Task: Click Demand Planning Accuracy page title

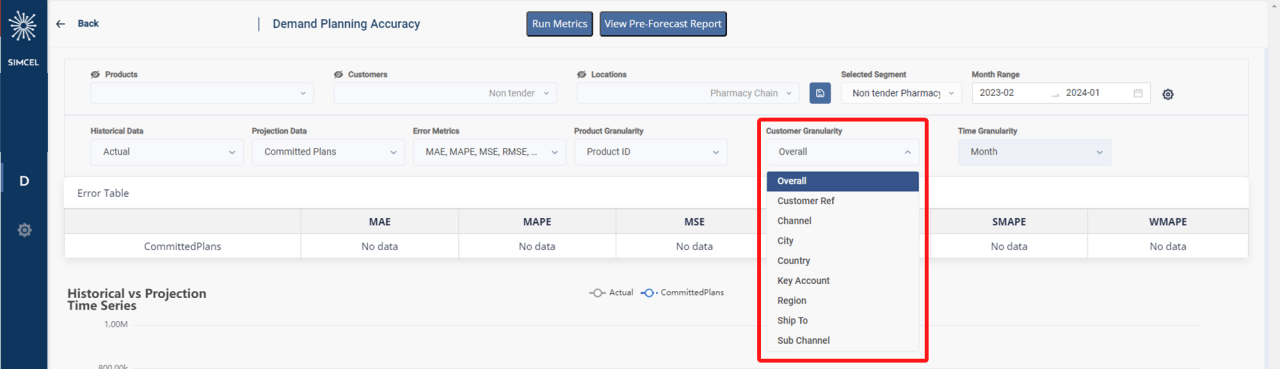Action: (346, 24)
